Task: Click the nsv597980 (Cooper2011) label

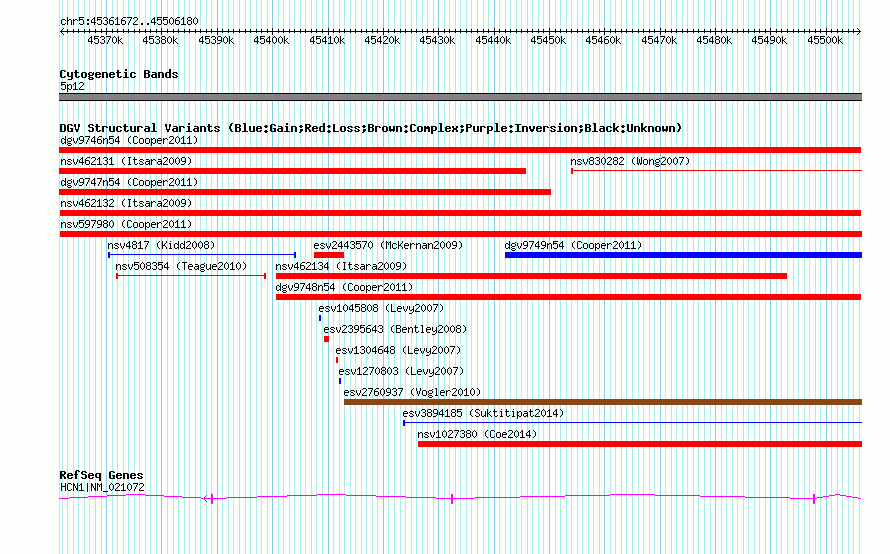Action: 126,224
